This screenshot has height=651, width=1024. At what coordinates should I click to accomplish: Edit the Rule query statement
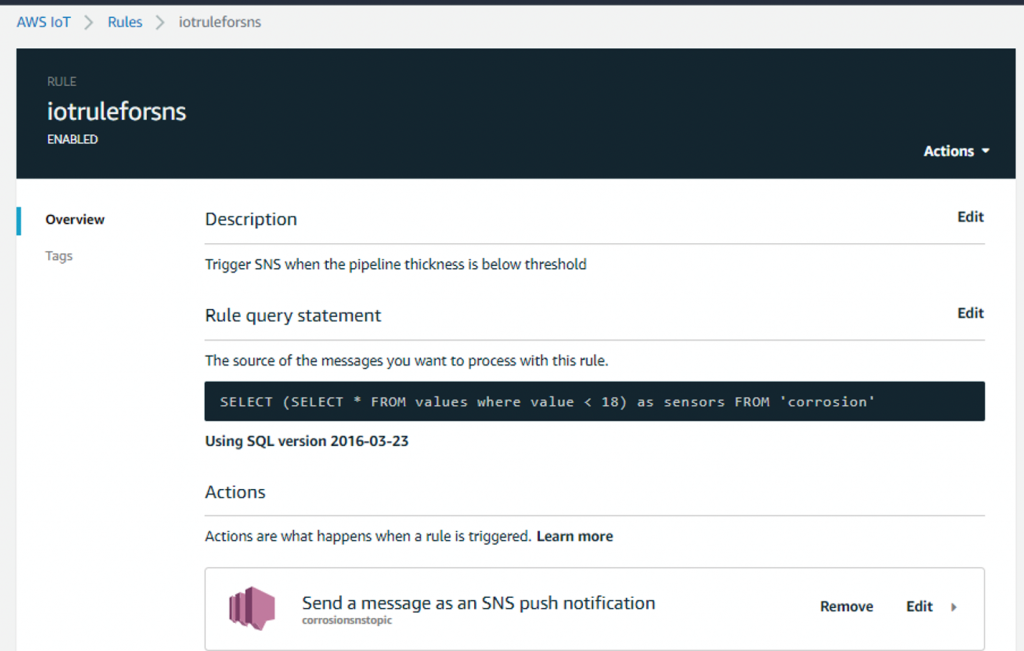point(970,313)
